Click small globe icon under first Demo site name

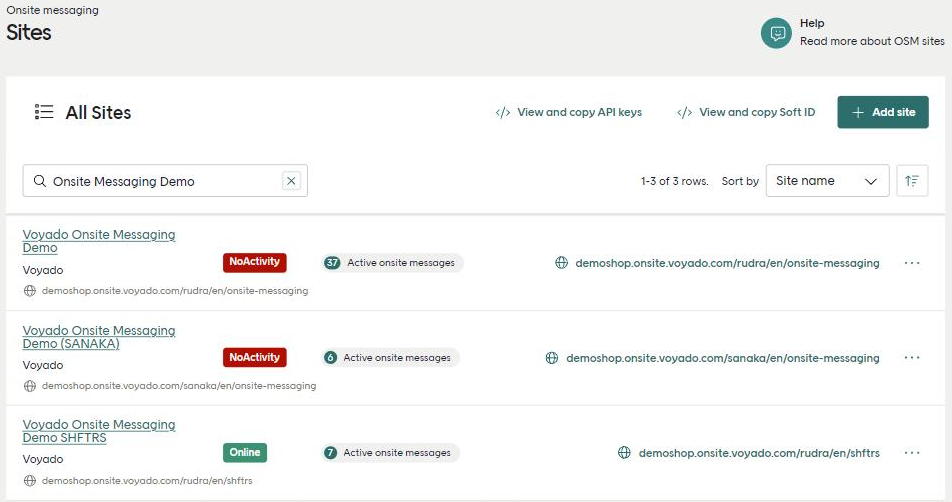(30, 291)
